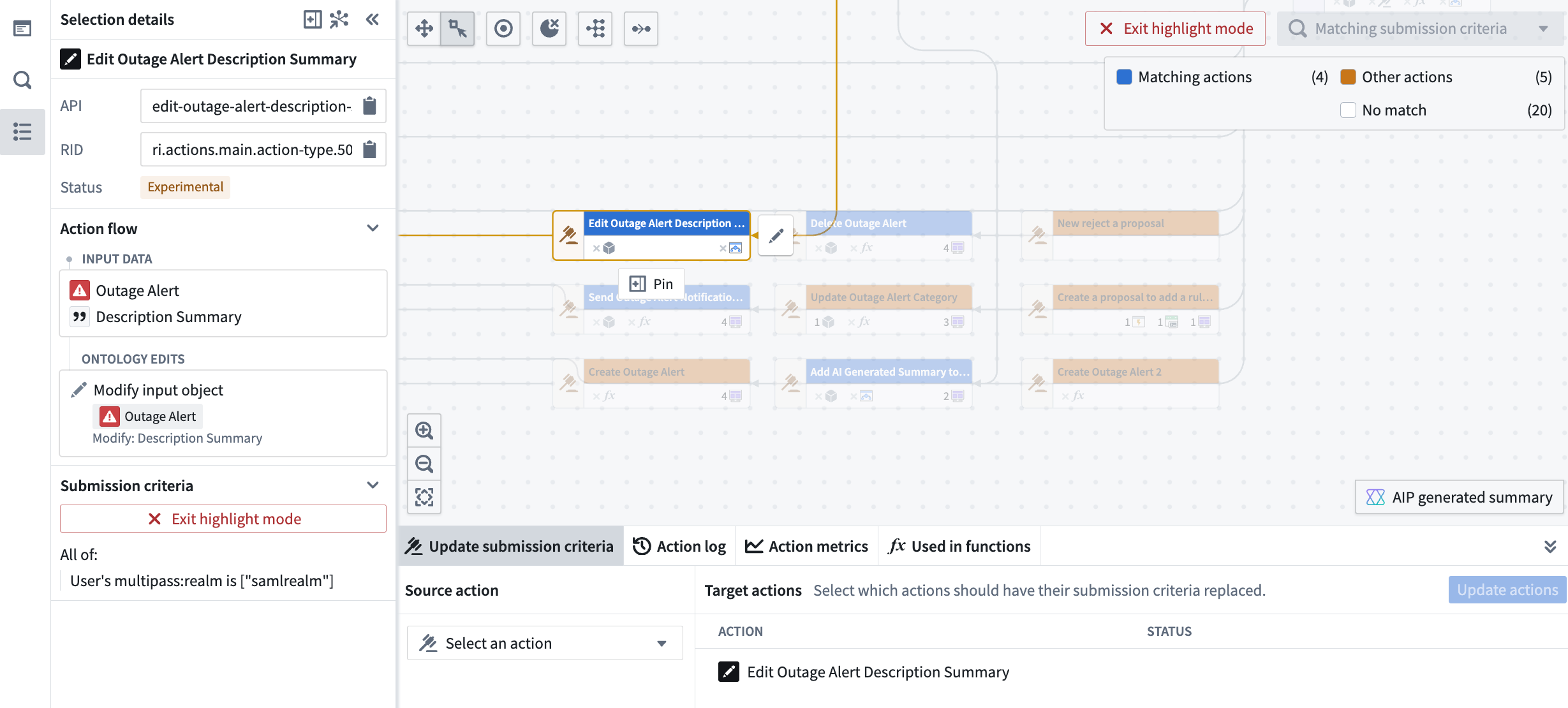Enable the No match checkbox

click(1349, 110)
